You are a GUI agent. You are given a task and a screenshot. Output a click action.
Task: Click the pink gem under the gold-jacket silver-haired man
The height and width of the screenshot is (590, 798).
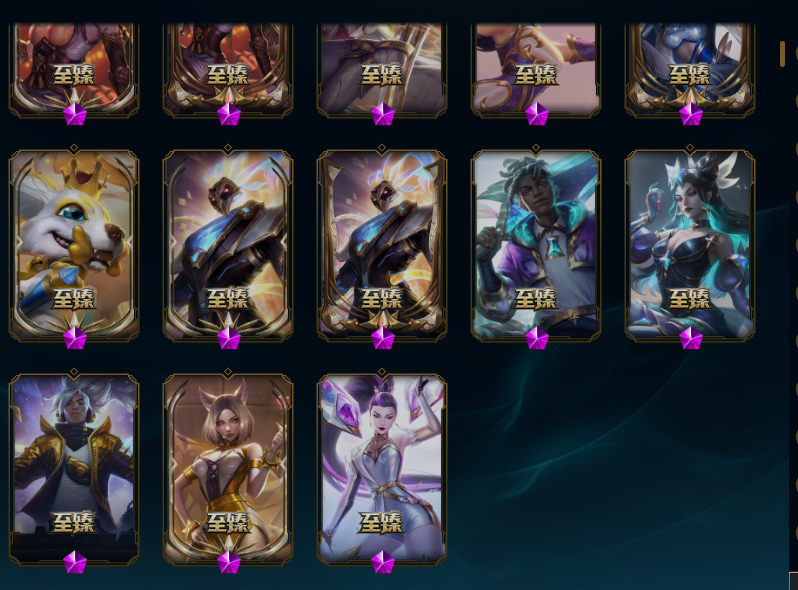coord(75,562)
